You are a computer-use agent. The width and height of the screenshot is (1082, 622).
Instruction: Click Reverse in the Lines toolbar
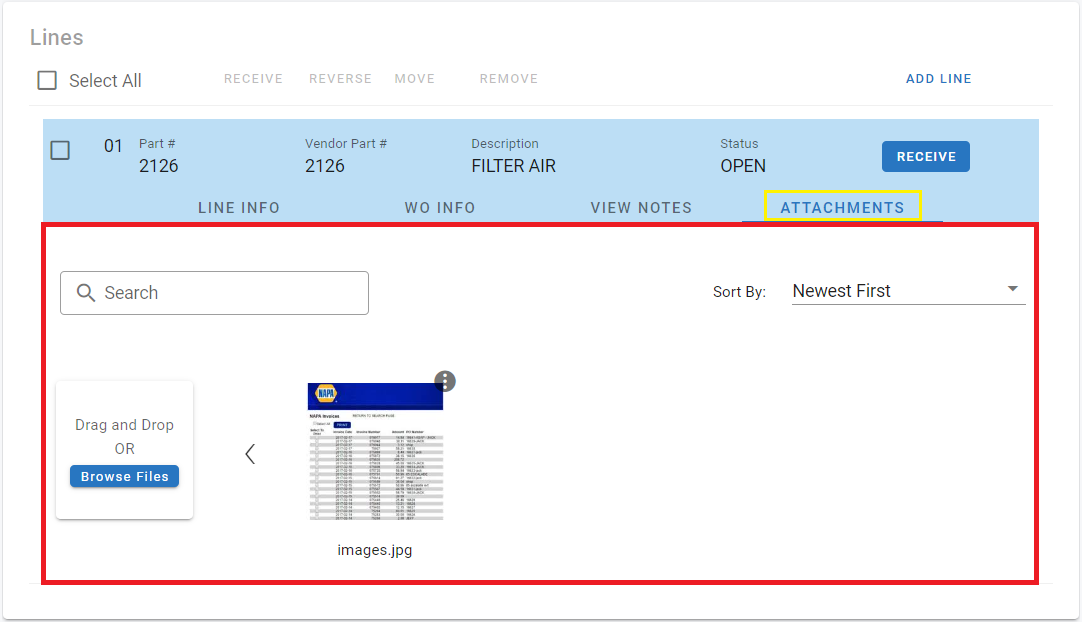tap(340, 79)
